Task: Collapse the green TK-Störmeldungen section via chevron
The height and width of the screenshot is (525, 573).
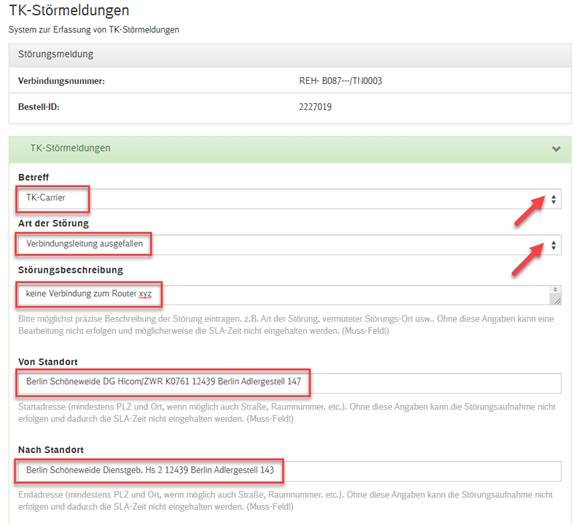Action: (556, 149)
